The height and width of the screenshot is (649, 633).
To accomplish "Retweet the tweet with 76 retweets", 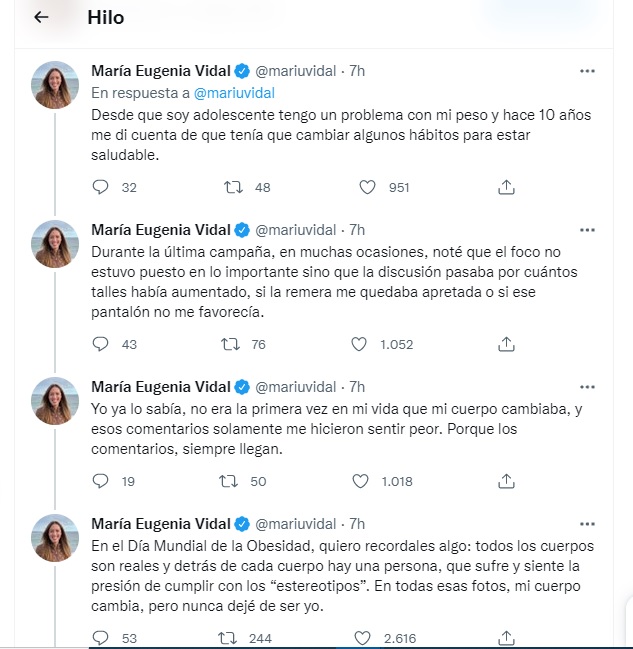I will [231, 344].
